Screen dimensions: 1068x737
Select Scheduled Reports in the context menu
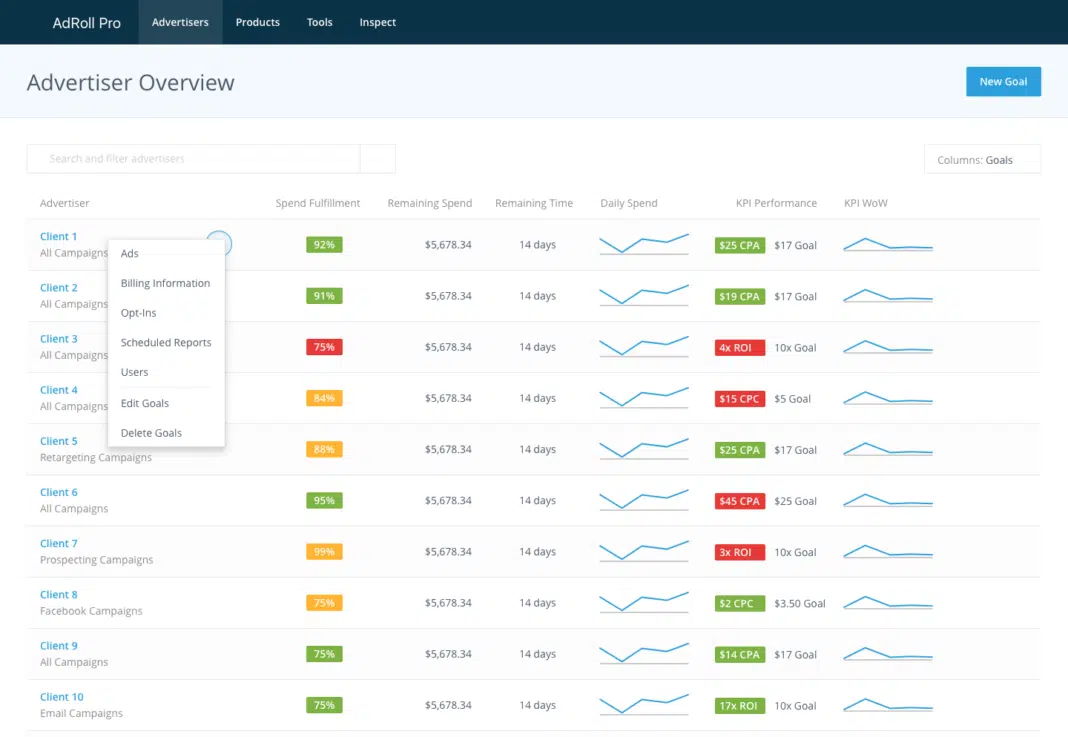[166, 343]
